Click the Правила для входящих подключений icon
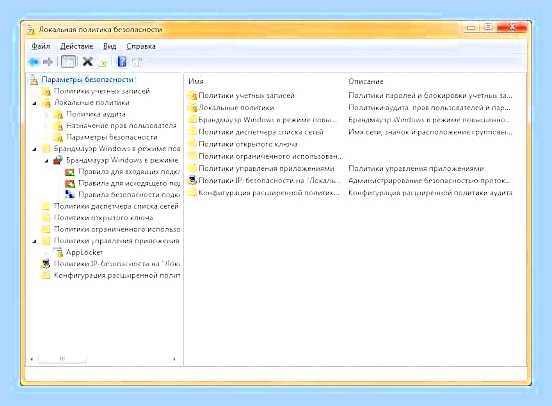This screenshot has width=552, height=406. coord(70,172)
